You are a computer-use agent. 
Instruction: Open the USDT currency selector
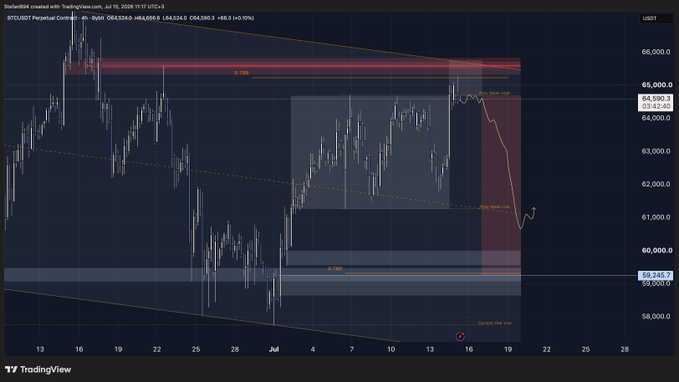point(656,18)
